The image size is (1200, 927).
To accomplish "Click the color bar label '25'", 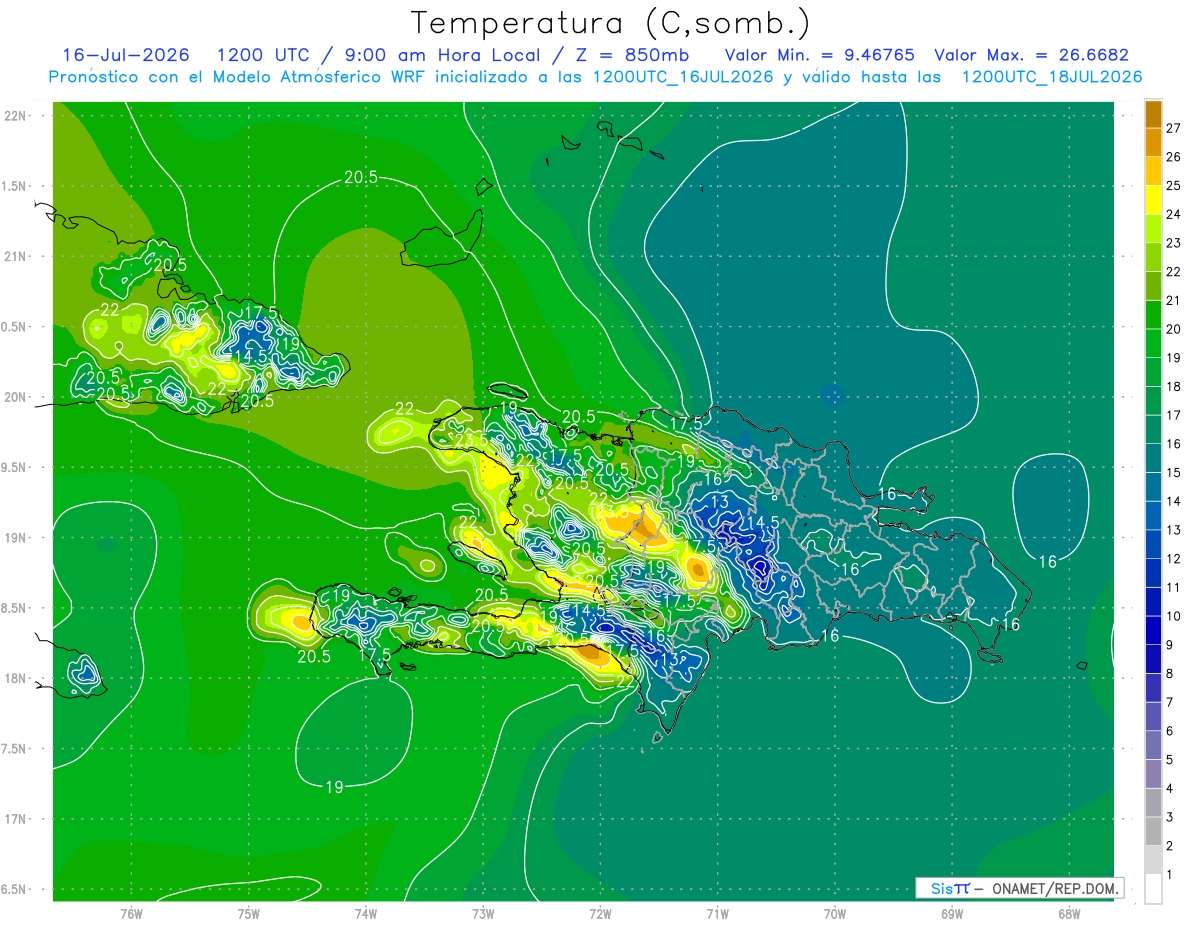I will tap(1174, 185).
